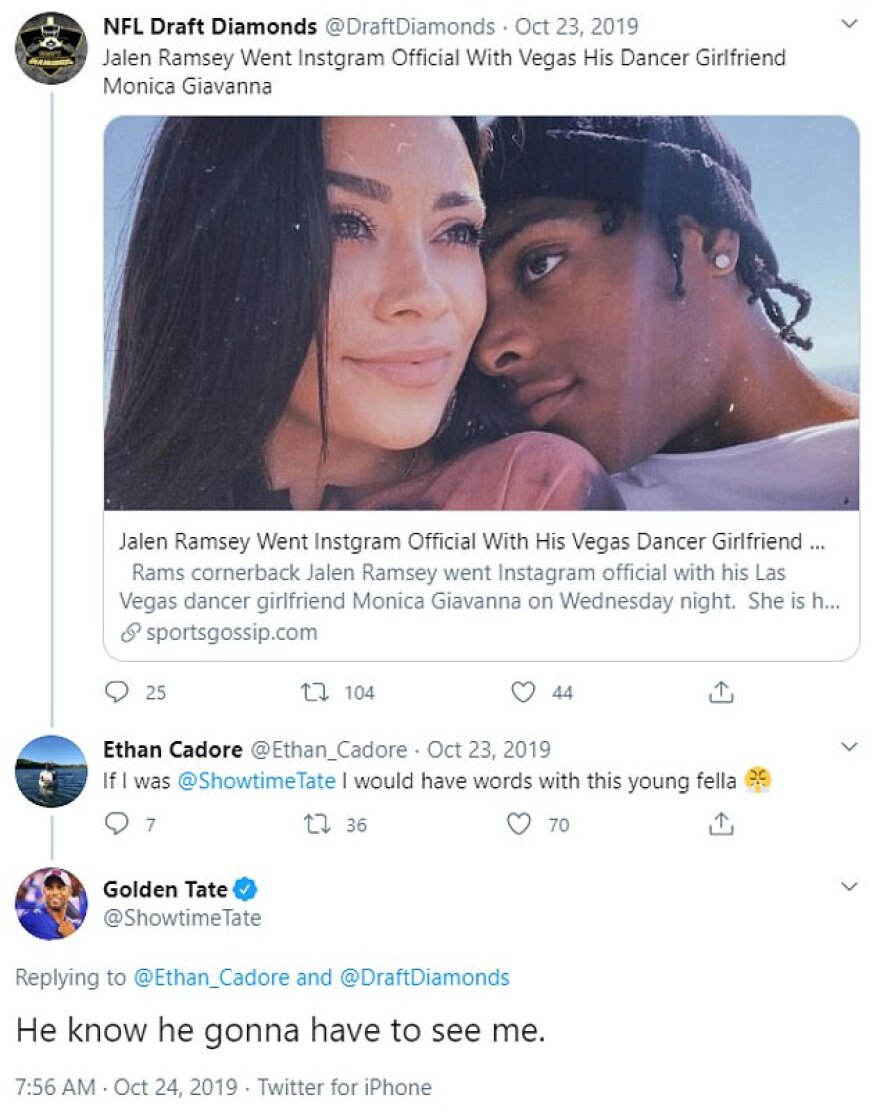Share the NFL Draft Diamonds tweet
Screen dimensions: 880x1113
721,692
